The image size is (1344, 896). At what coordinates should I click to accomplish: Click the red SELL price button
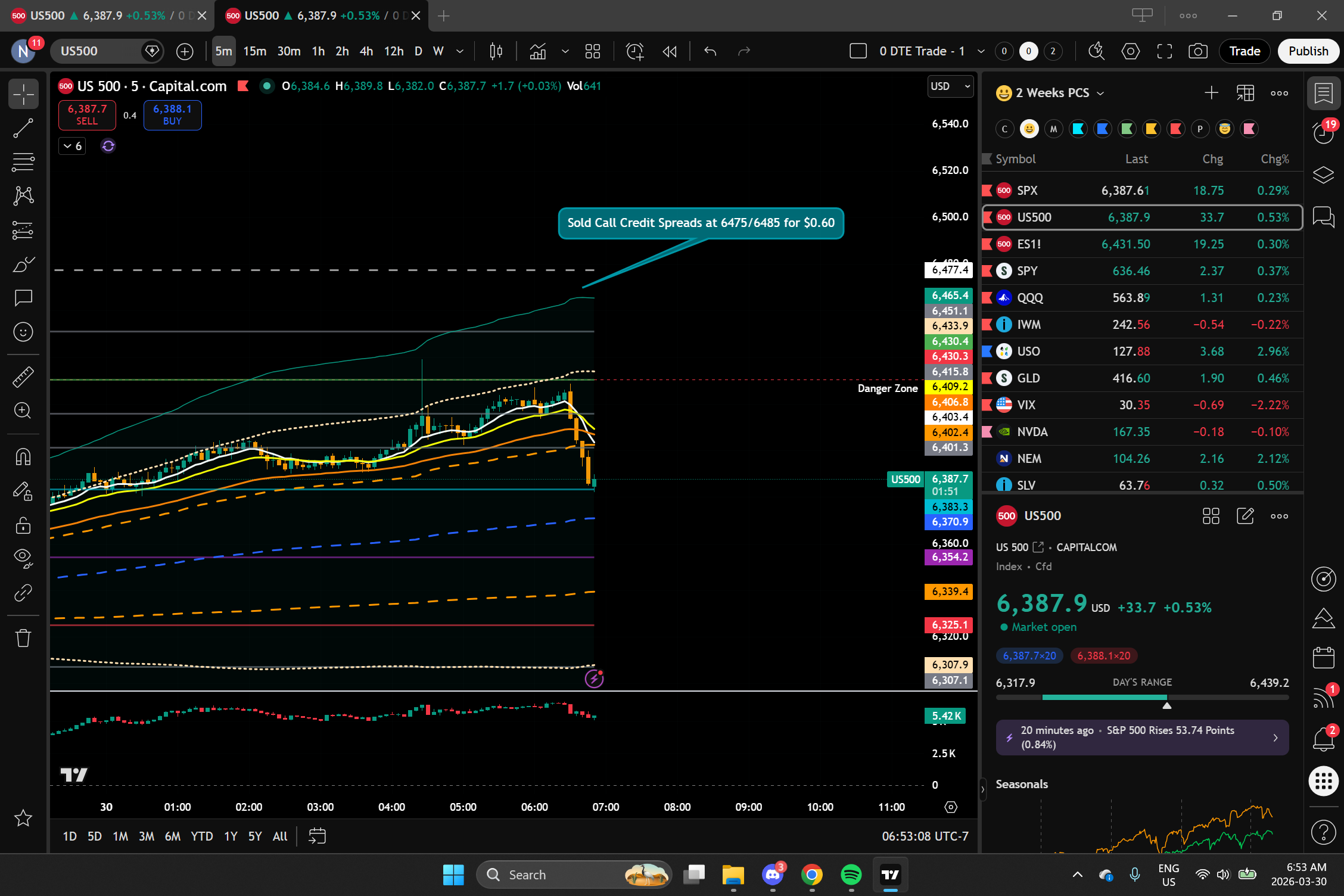pos(87,114)
